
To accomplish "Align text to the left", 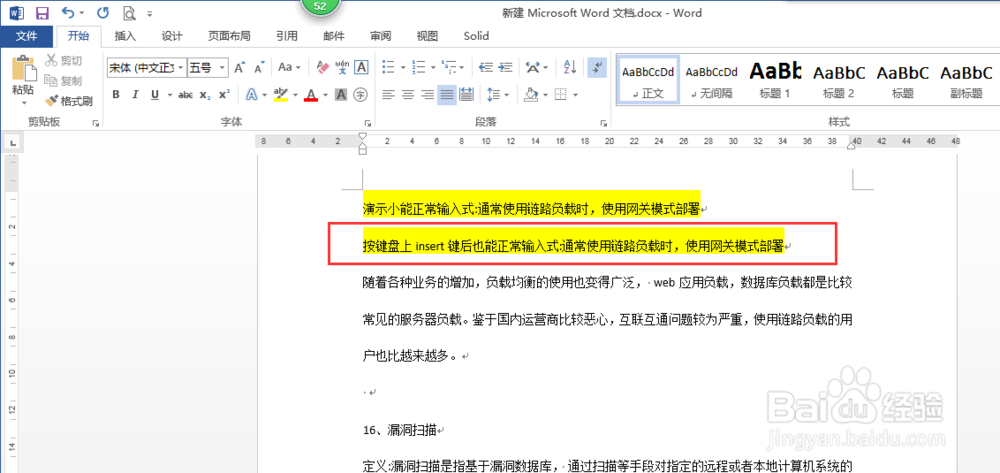I will click(x=388, y=95).
